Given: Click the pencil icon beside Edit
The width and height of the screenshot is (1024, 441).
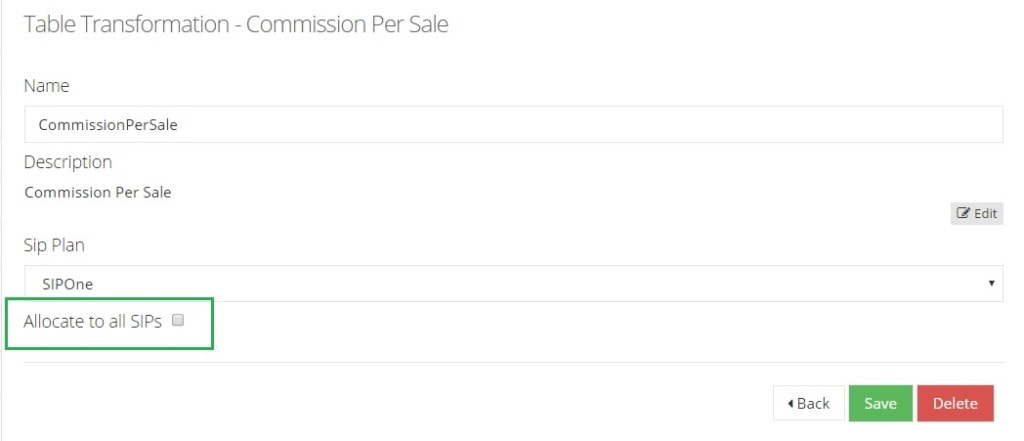Looking at the screenshot, I should click(x=963, y=213).
